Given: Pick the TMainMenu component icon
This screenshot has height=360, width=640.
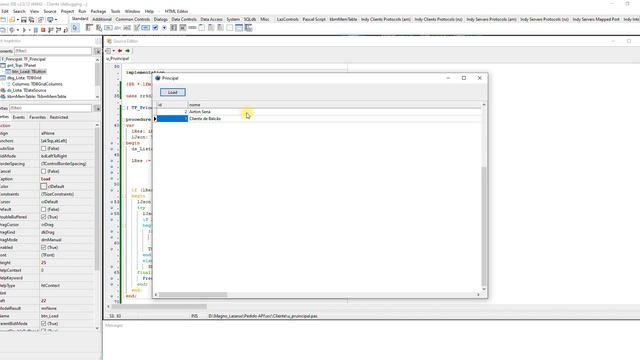Looking at the screenshot, I should click(x=89, y=28).
